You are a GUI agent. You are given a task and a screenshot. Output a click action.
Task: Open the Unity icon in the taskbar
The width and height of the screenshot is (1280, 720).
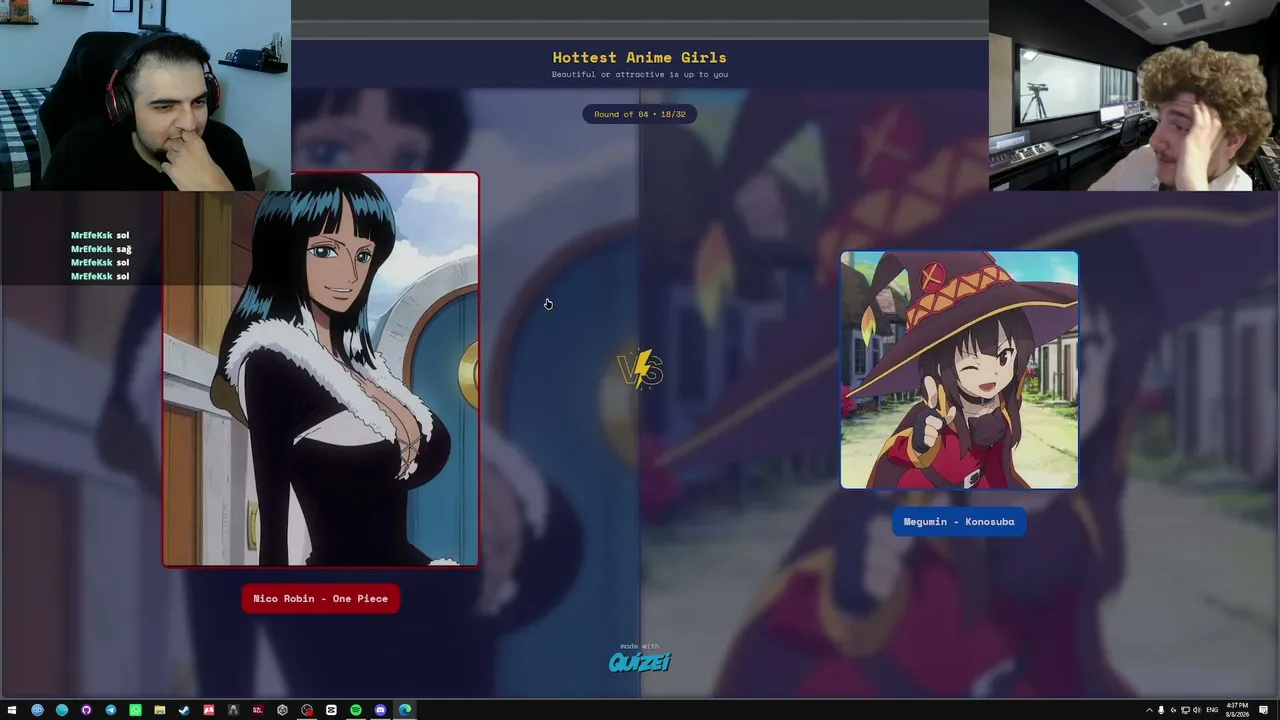(282, 710)
